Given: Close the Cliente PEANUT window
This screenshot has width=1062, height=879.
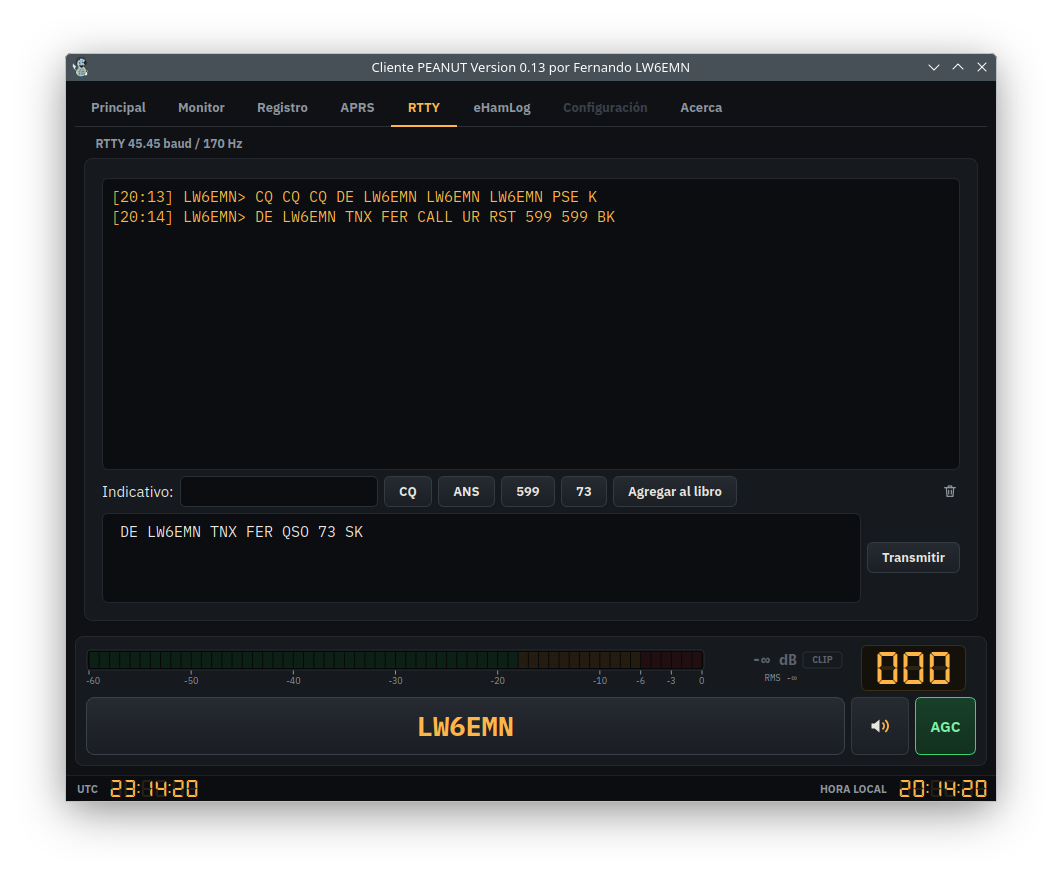Looking at the screenshot, I should (x=981, y=67).
